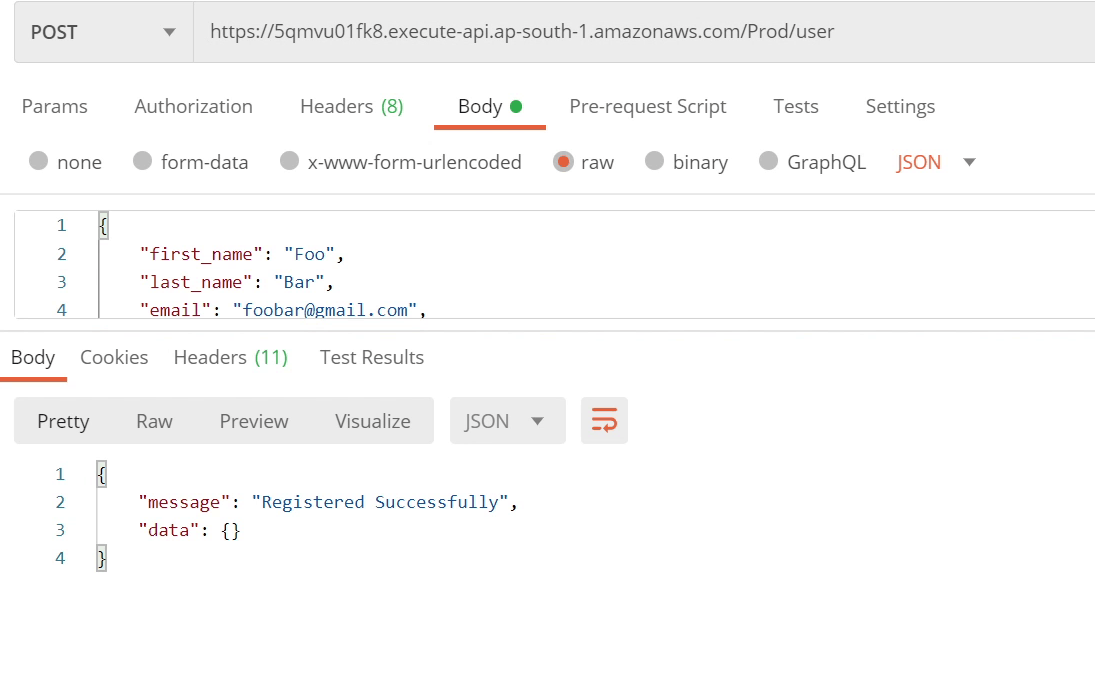Show the response Cookies tab

click(x=114, y=357)
